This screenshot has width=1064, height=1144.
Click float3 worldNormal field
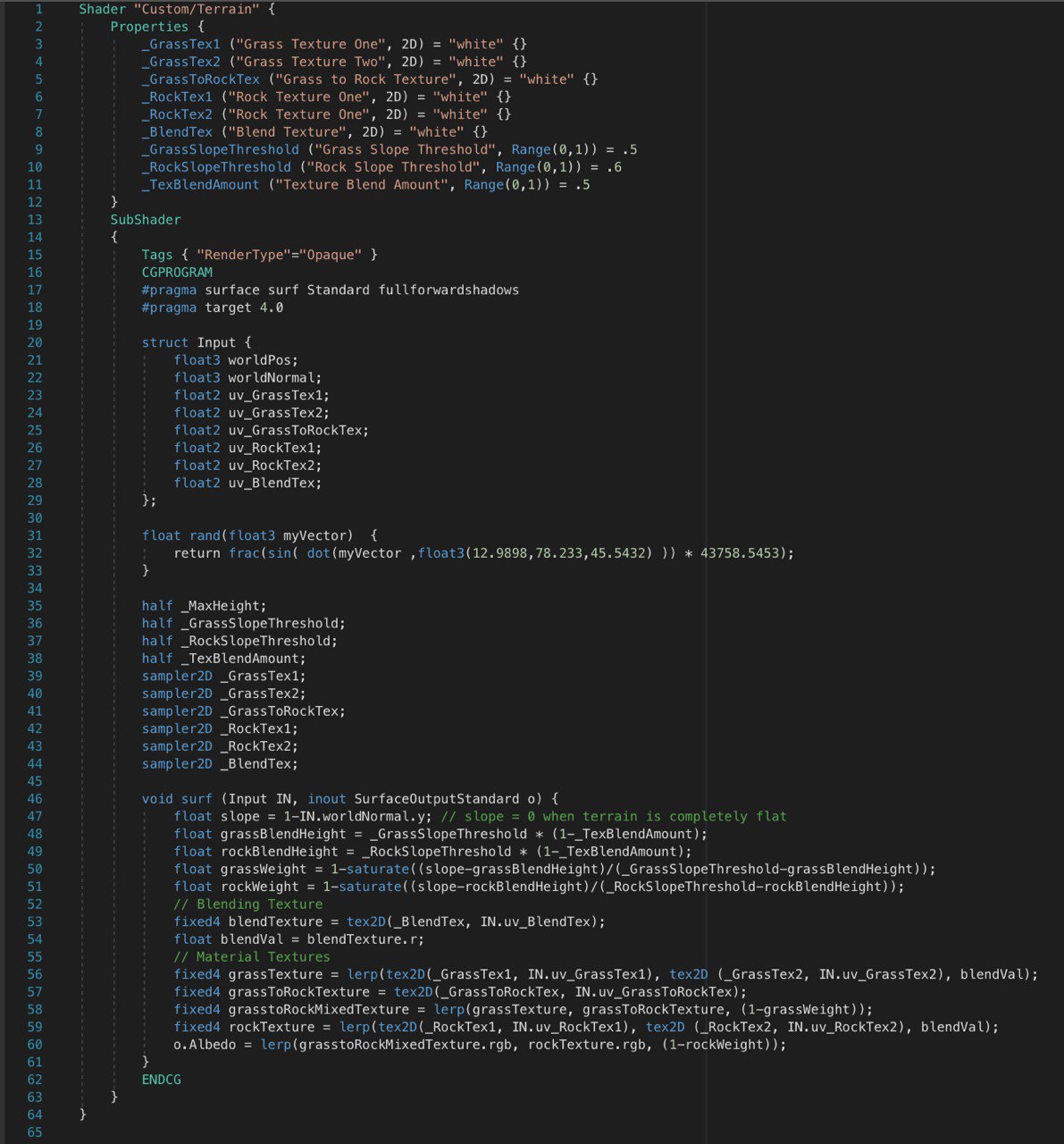[247, 377]
